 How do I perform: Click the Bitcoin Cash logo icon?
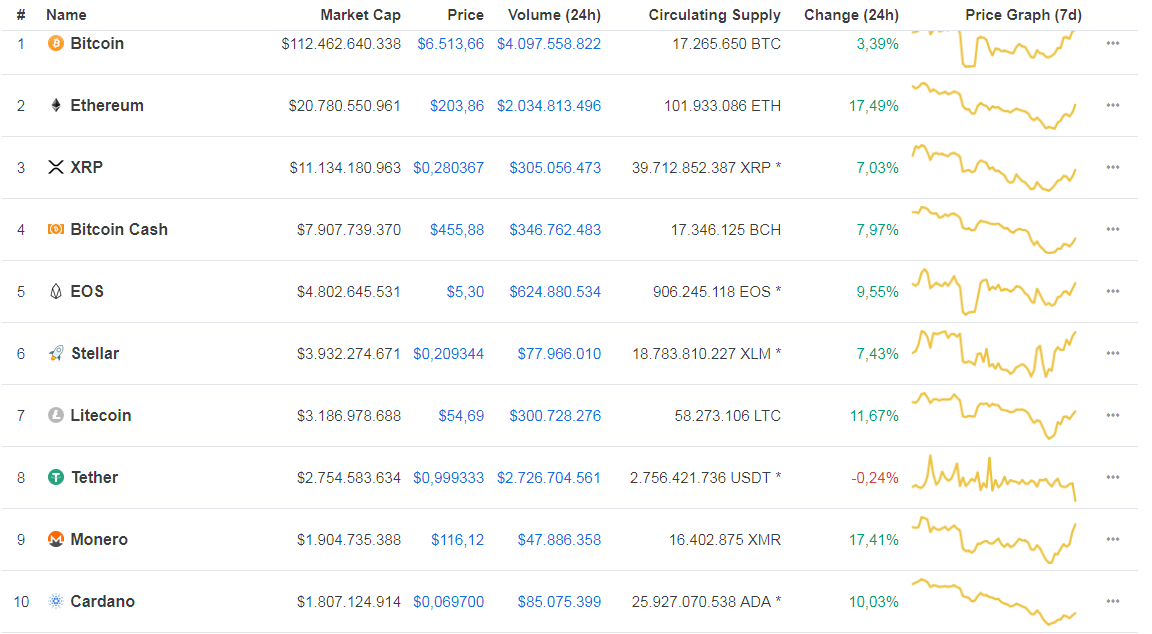click(56, 230)
